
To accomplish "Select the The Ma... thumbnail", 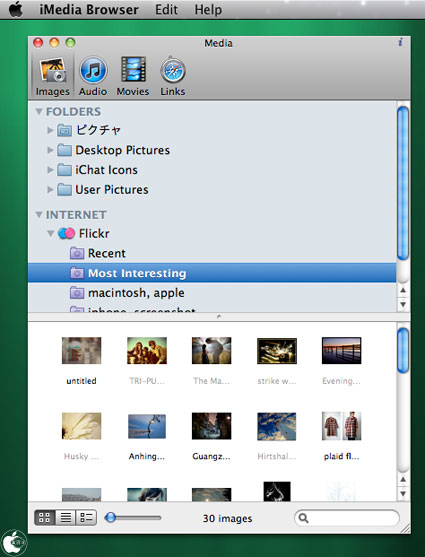I will [211, 351].
